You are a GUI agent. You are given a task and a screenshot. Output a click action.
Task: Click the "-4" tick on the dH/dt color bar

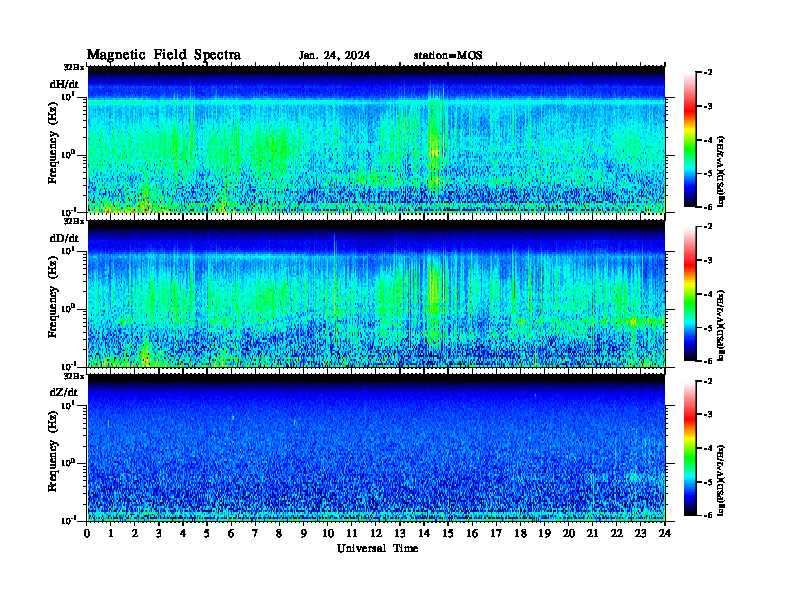tap(707, 140)
